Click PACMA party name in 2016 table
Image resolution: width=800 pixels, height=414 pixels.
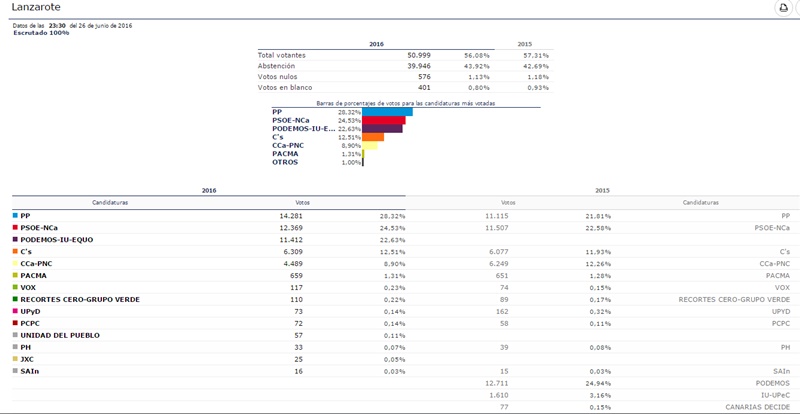point(33,275)
